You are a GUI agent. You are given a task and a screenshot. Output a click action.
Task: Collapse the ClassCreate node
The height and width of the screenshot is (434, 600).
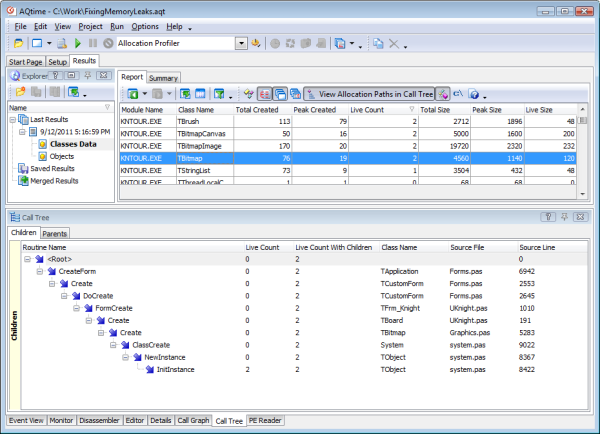(113, 345)
